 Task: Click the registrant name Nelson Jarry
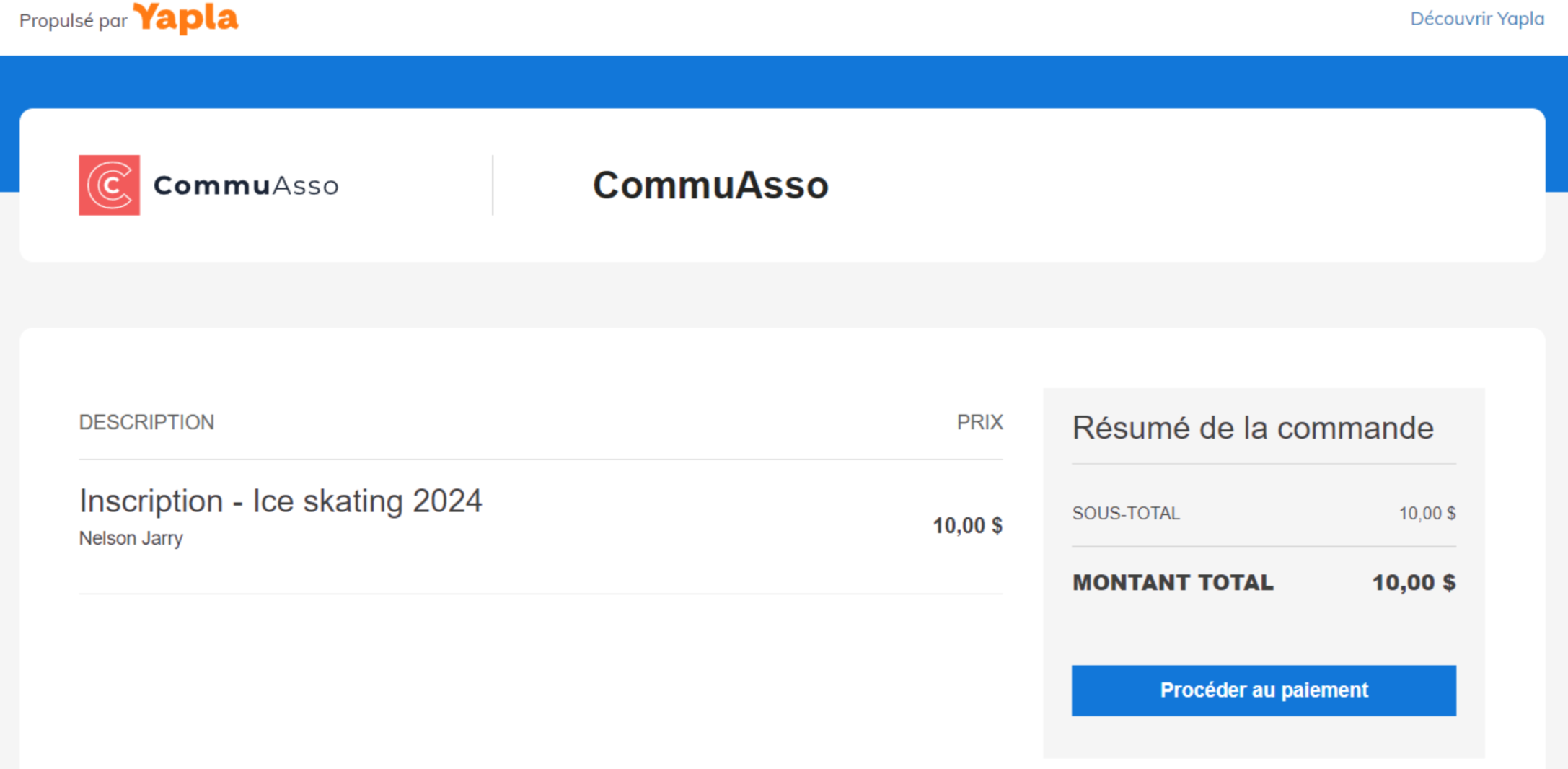click(x=131, y=538)
